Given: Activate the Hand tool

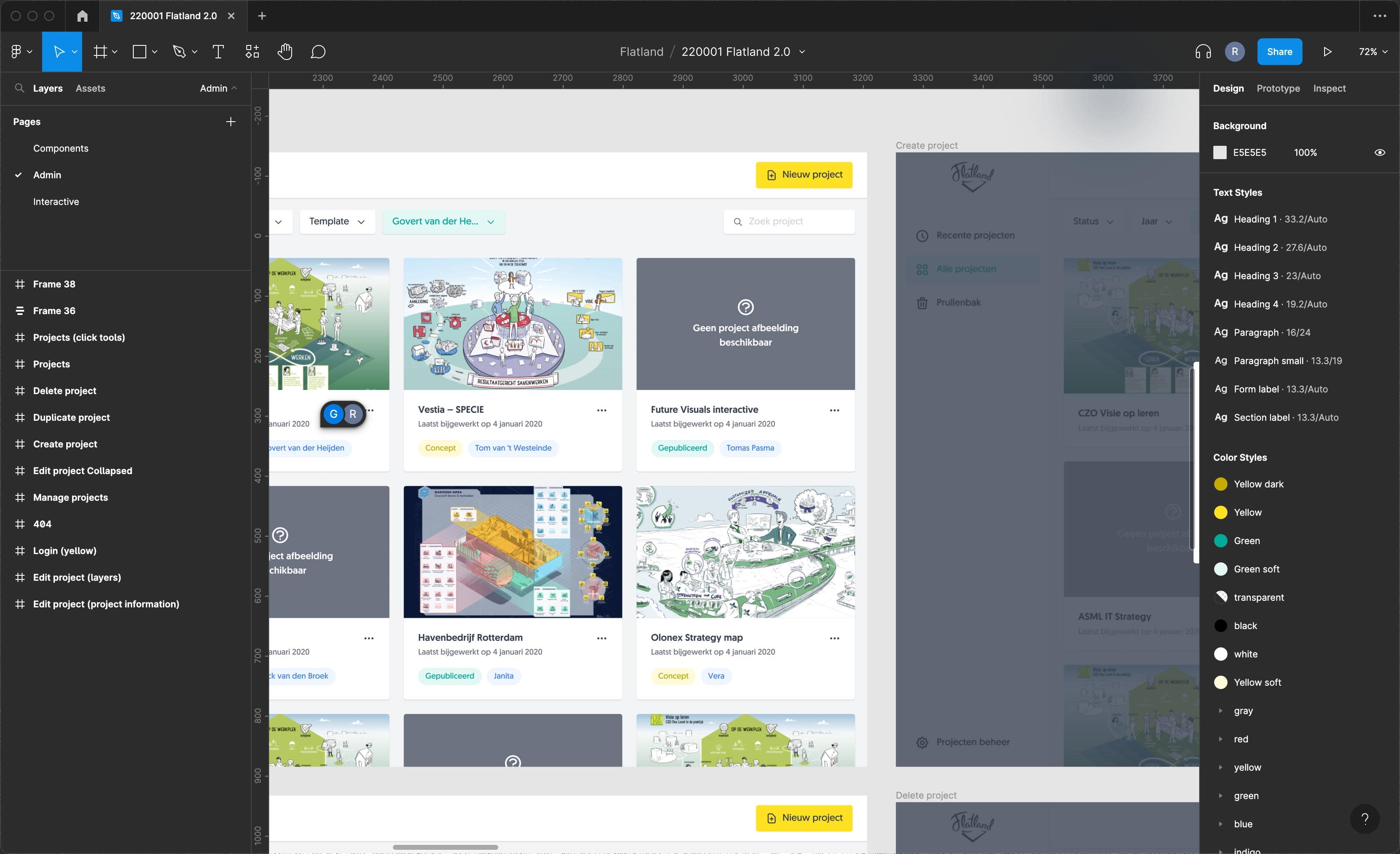Looking at the screenshot, I should pos(285,51).
